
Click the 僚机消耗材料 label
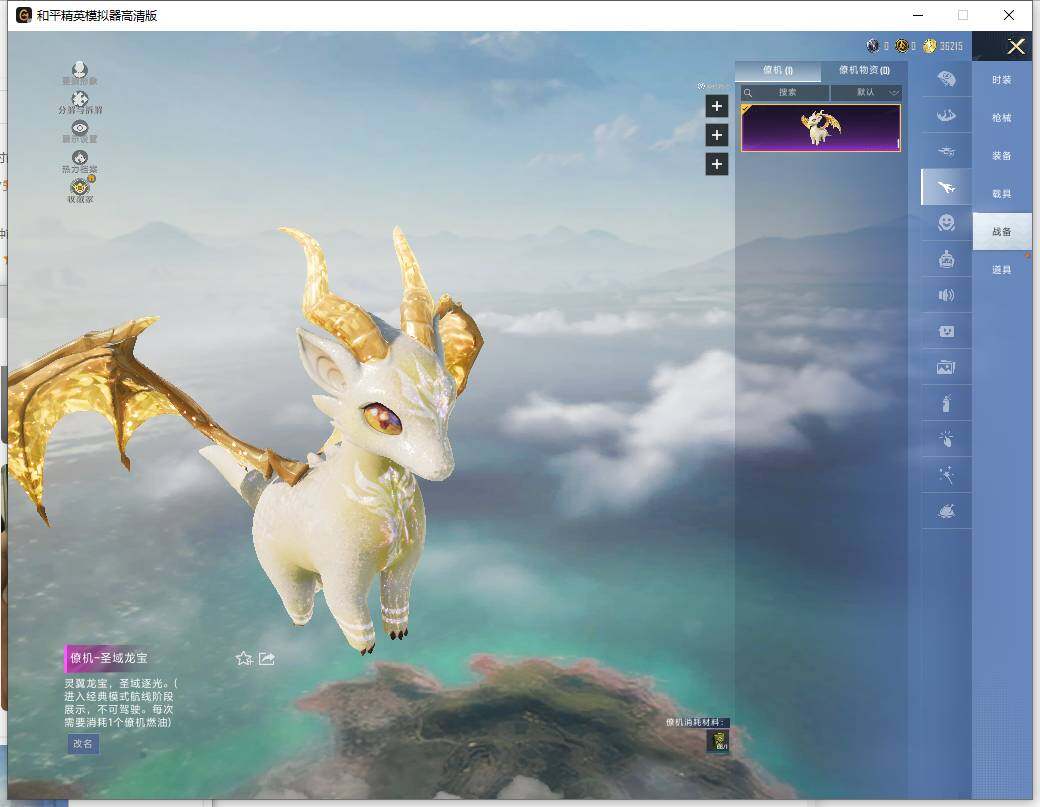point(695,721)
